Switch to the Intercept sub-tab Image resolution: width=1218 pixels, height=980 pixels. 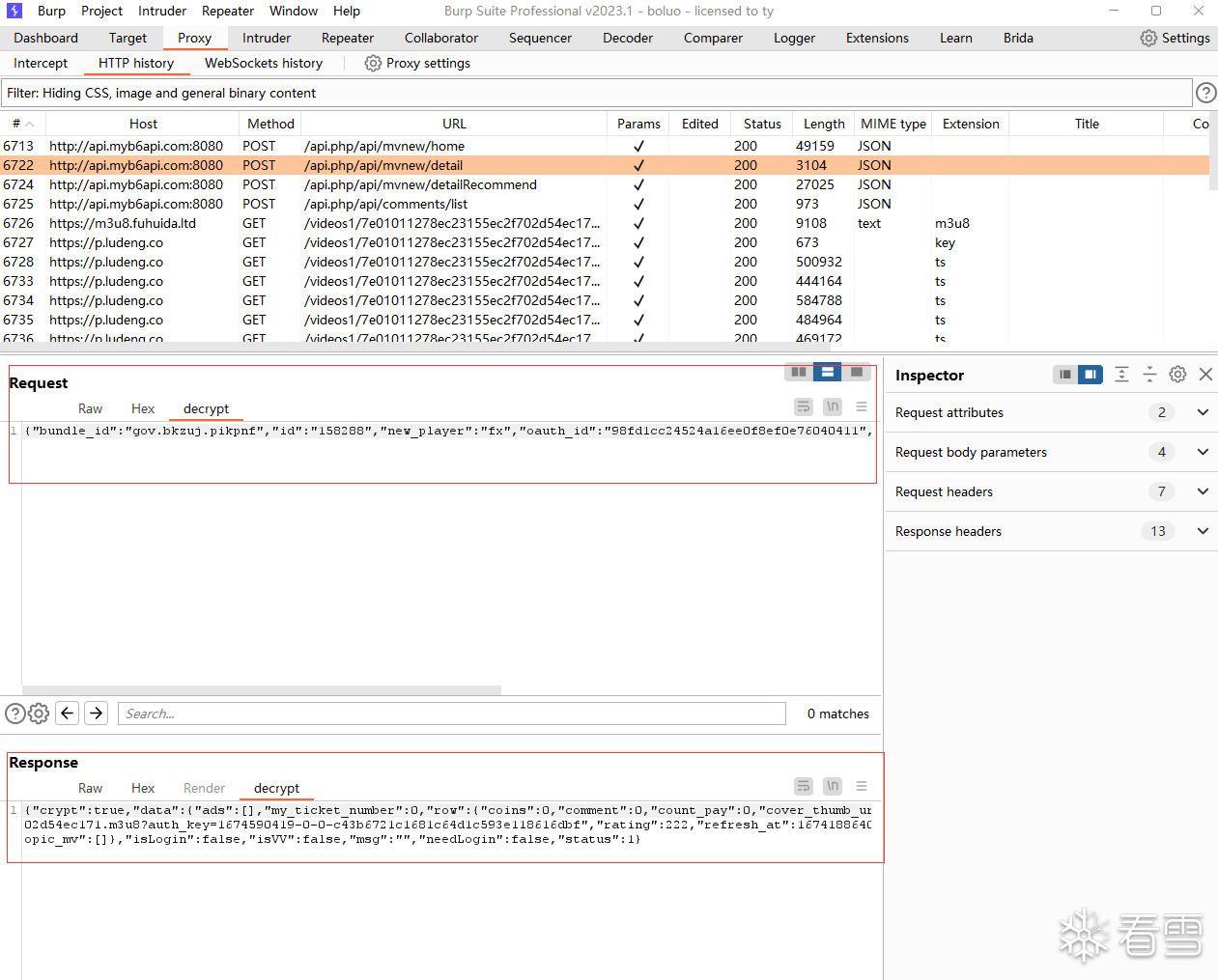pos(41,63)
